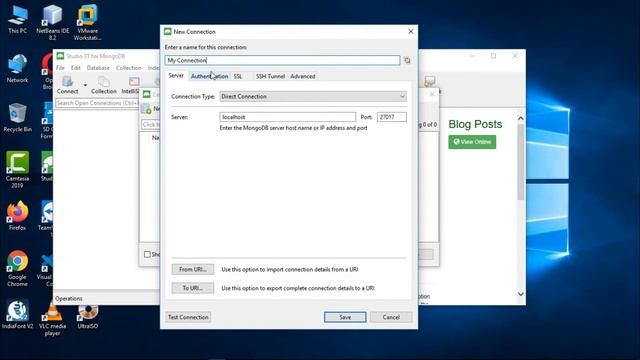The width and height of the screenshot is (640, 360).
Task: Open Database menu in Studio 3T
Action: 98,68
